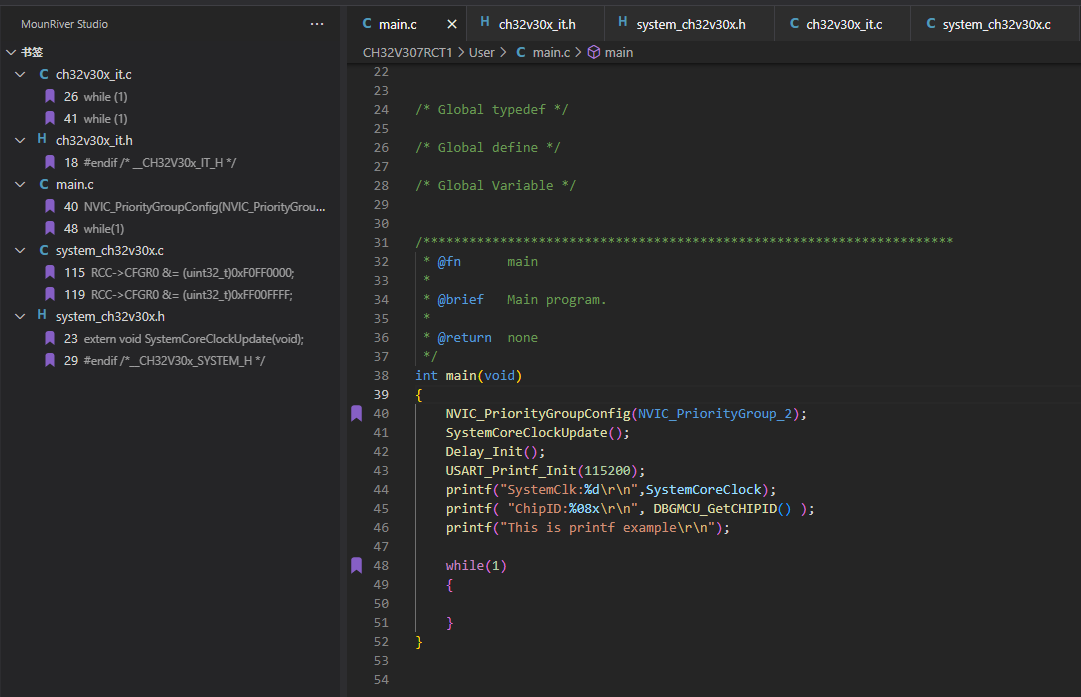Jump to bookmark '18 #endif /* __CH32V30x_IT_H */'
1081x697 pixels.
(x=170, y=163)
